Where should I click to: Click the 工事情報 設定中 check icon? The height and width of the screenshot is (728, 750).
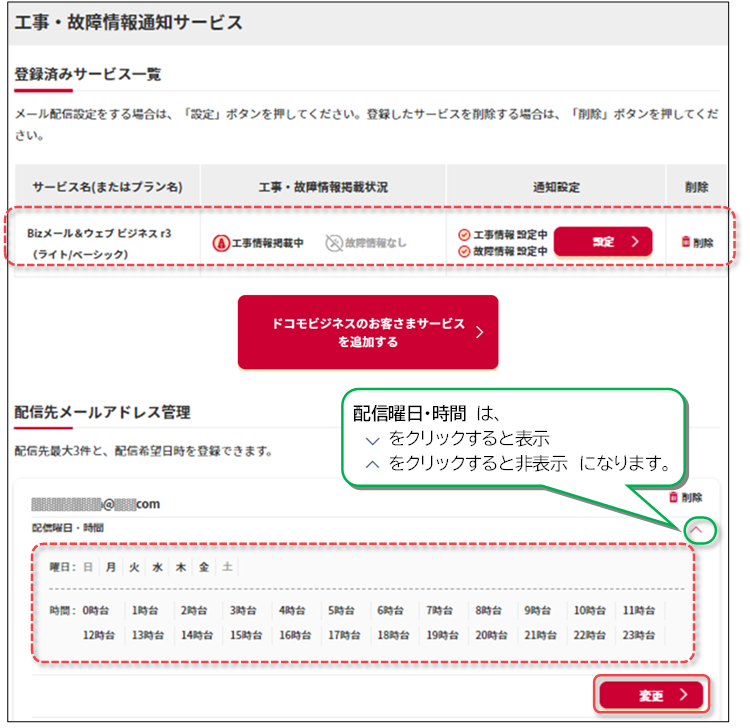pos(463,235)
